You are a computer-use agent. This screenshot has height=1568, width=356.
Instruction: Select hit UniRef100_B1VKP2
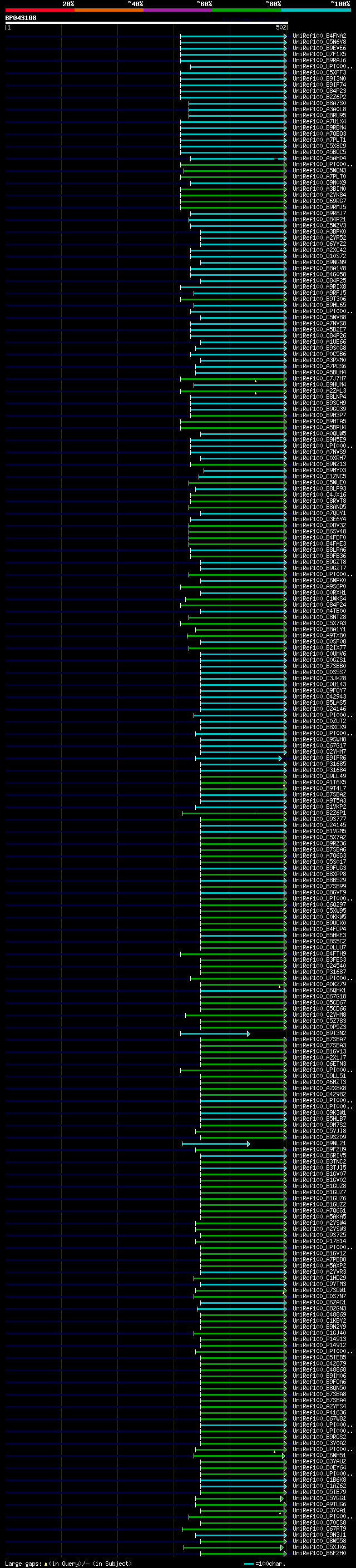[x=319, y=807]
